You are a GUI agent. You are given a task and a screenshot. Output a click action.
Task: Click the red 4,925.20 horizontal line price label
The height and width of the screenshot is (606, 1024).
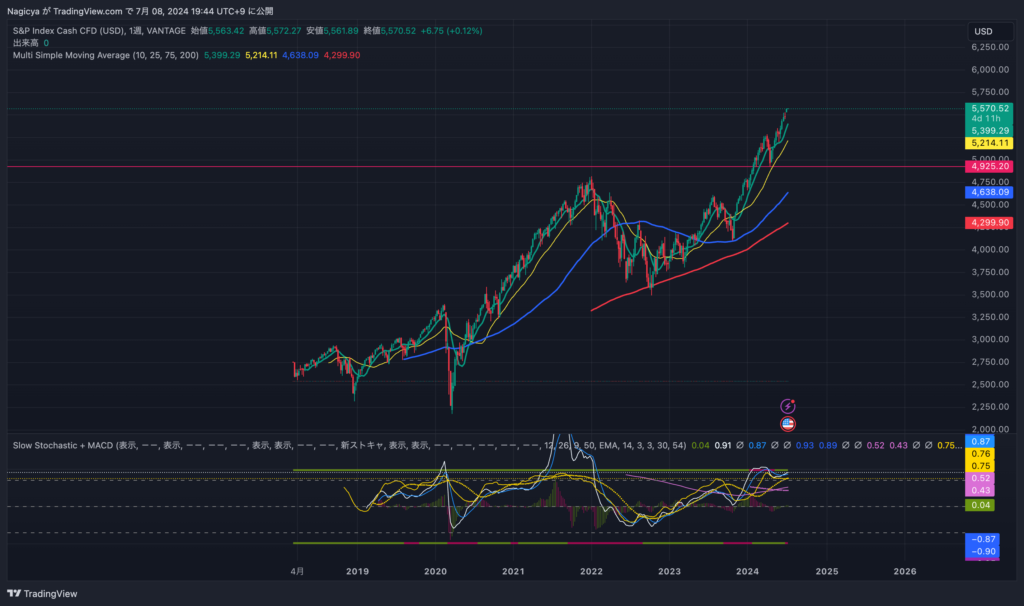point(989,166)
